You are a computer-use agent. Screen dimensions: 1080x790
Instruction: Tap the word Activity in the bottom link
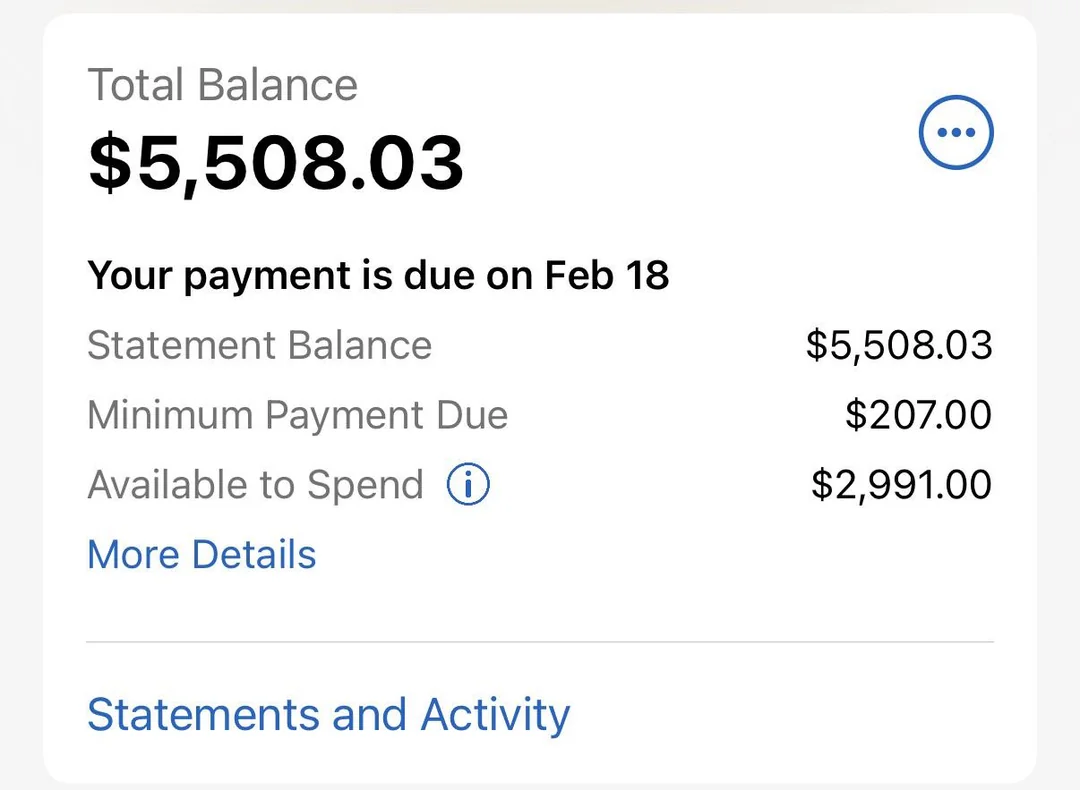[x=495, y=715]
